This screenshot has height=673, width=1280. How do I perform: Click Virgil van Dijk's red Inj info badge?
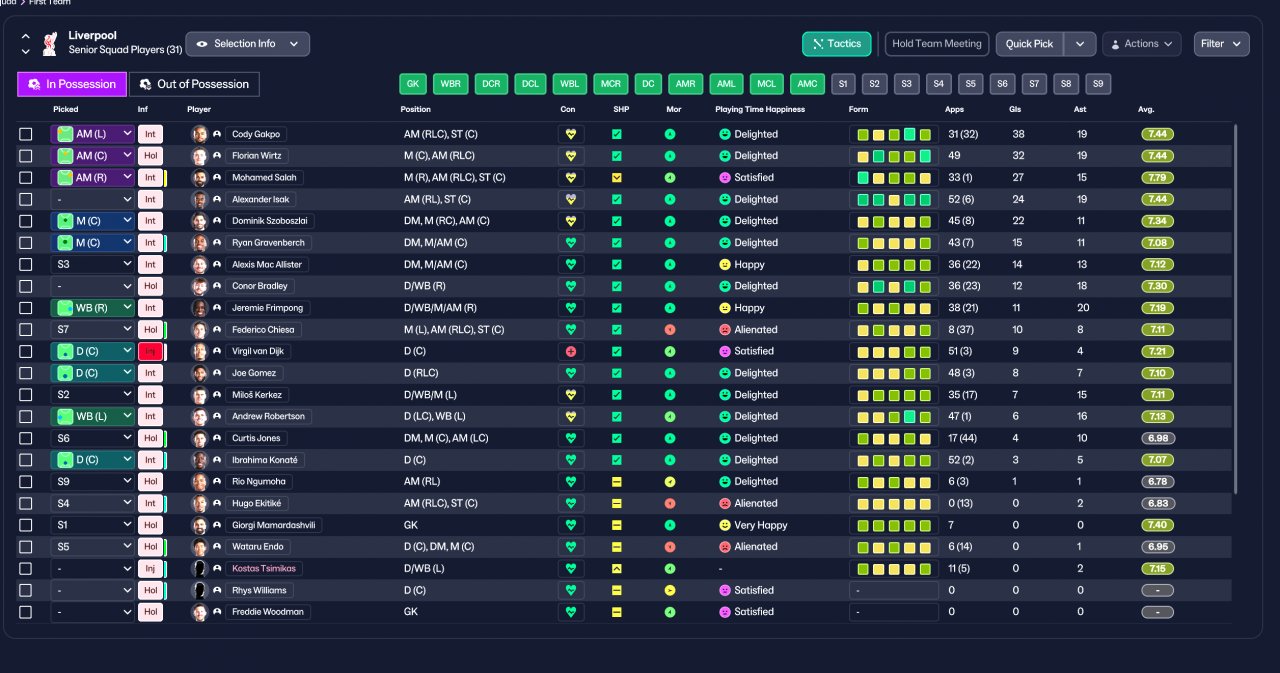(150, 351)
